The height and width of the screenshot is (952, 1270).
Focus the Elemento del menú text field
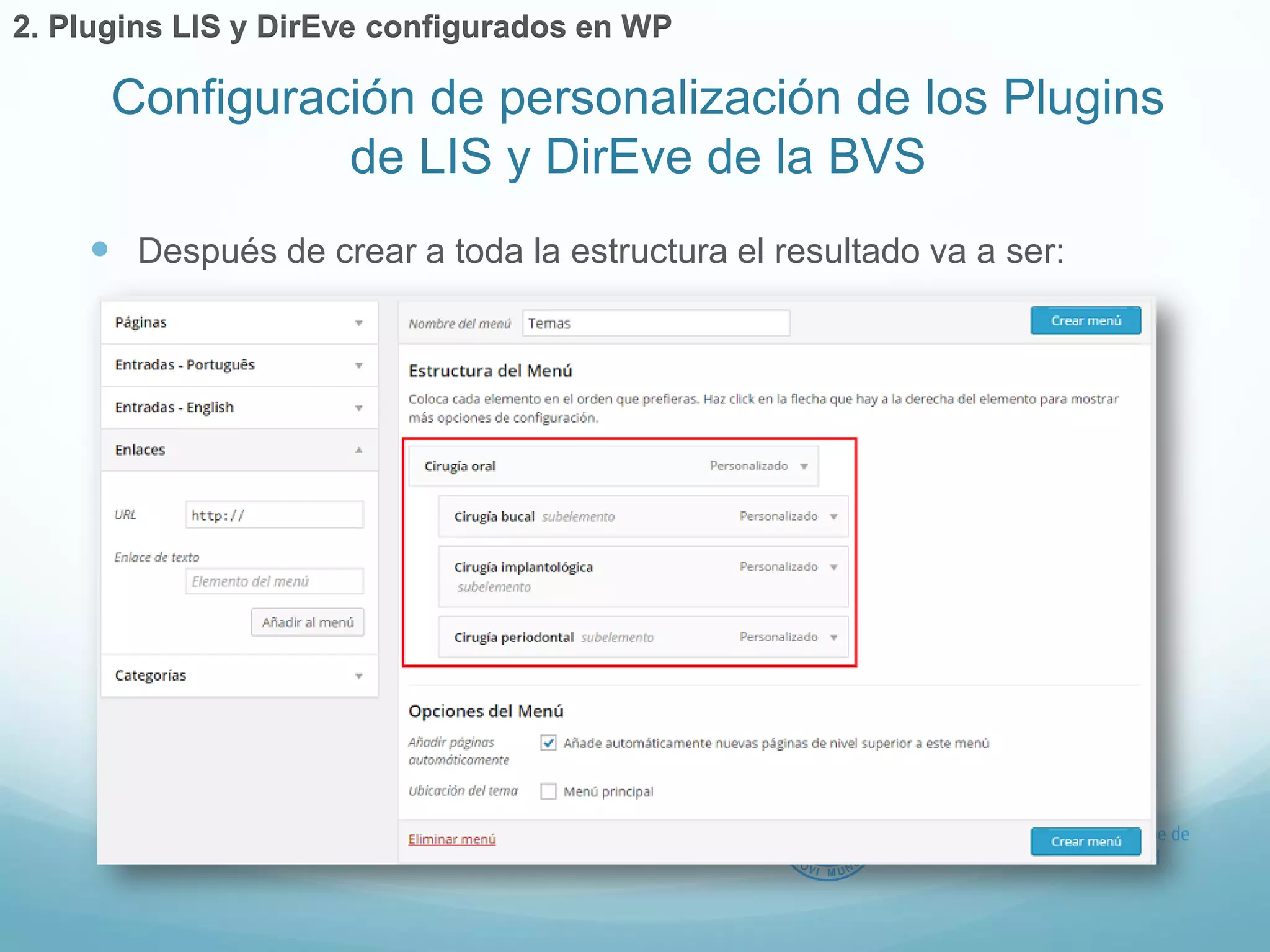pos(275,581)
